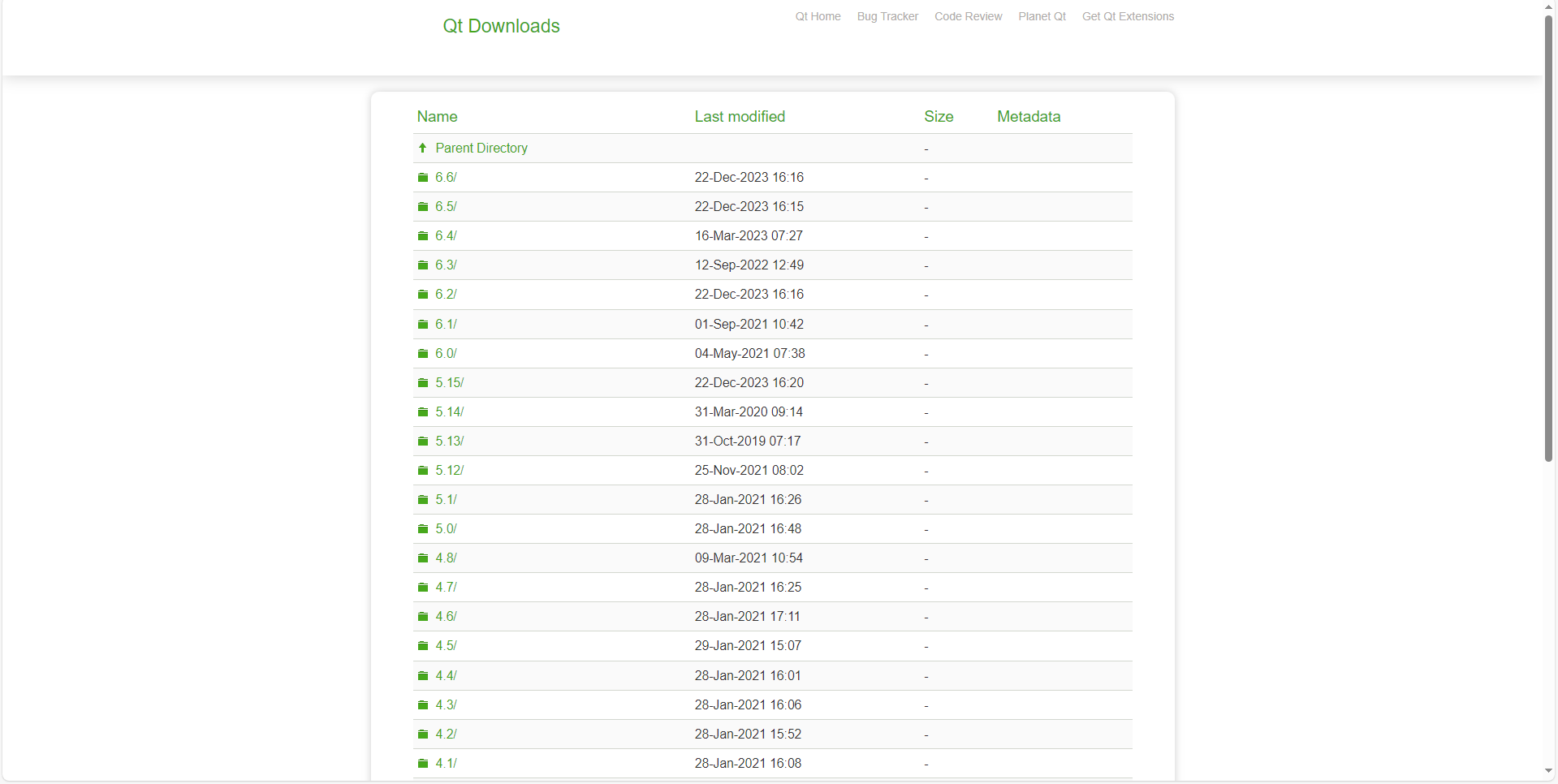Image resolution: width=1558 pixels, height=784 pixels.
Task: Open the 4.6/ directory link
Action: click(446, 616)
